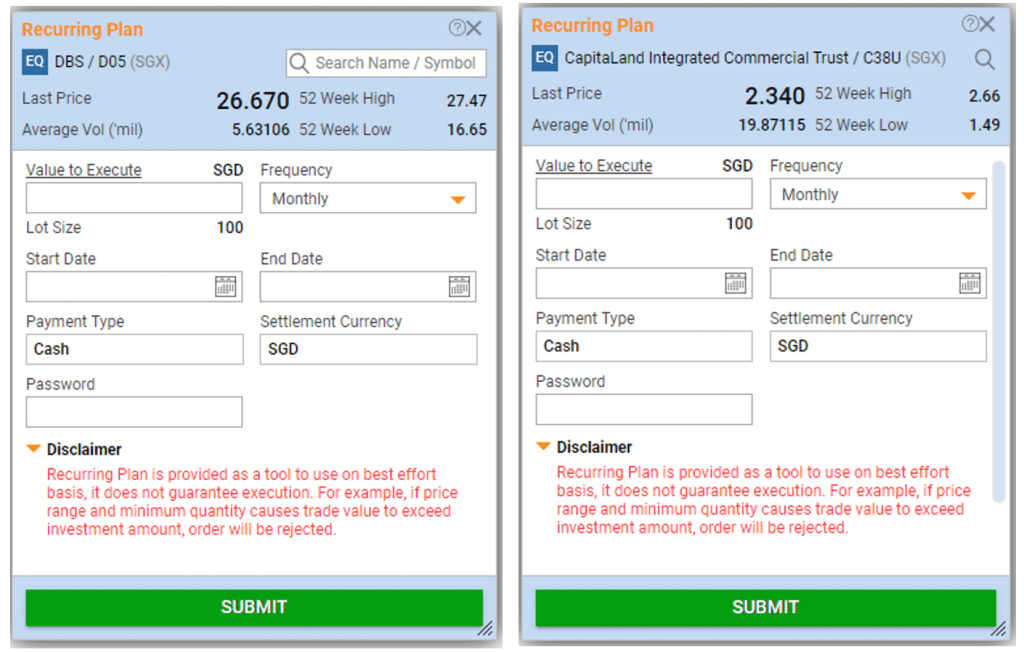Focus the Search Name / Symbol field
The image size is (1024, 652).
(395, 63)
